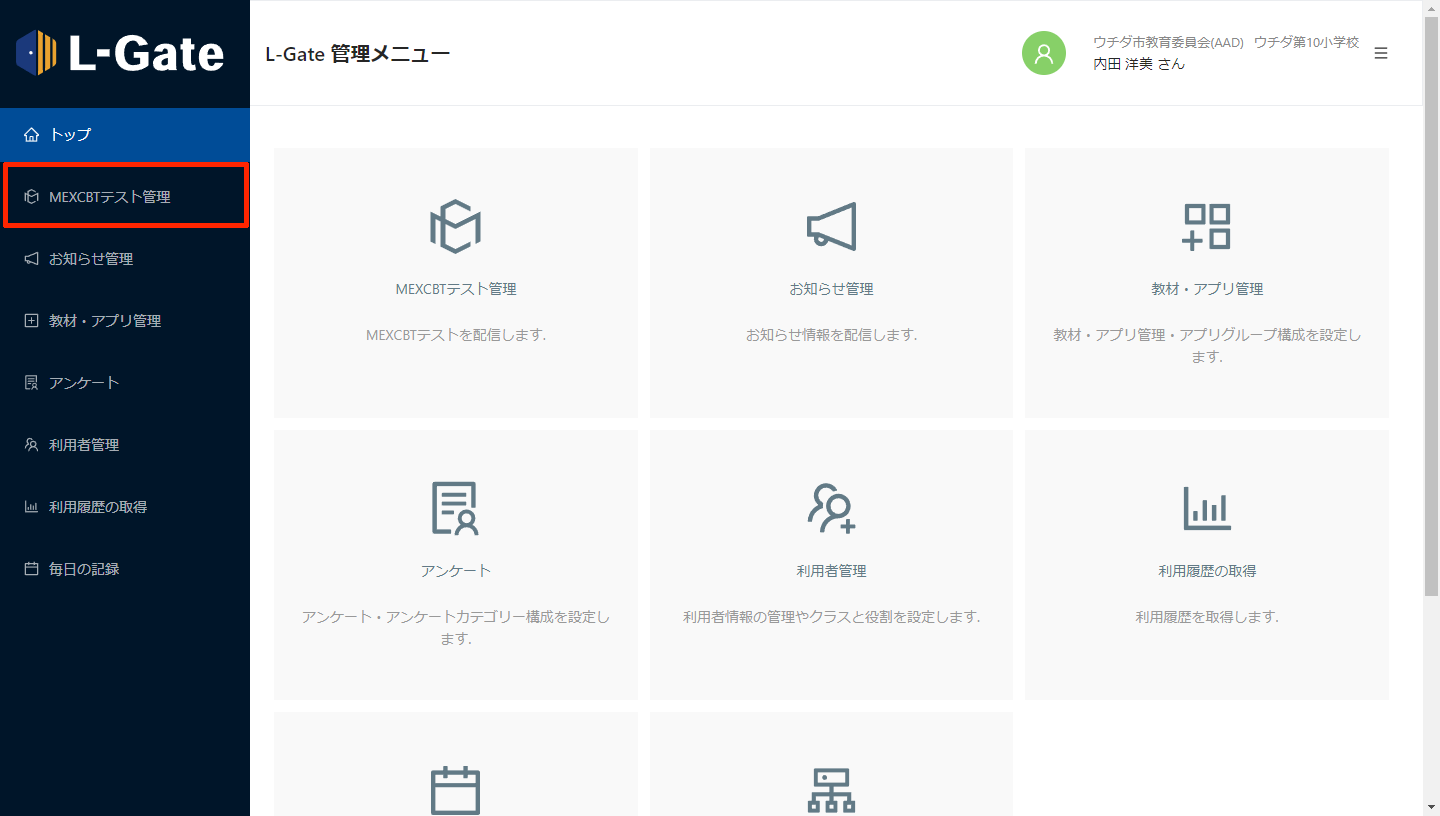Click the 教材・アプリ管理 card title
The image size is (1440, 816).
[x=1207, y=289]
